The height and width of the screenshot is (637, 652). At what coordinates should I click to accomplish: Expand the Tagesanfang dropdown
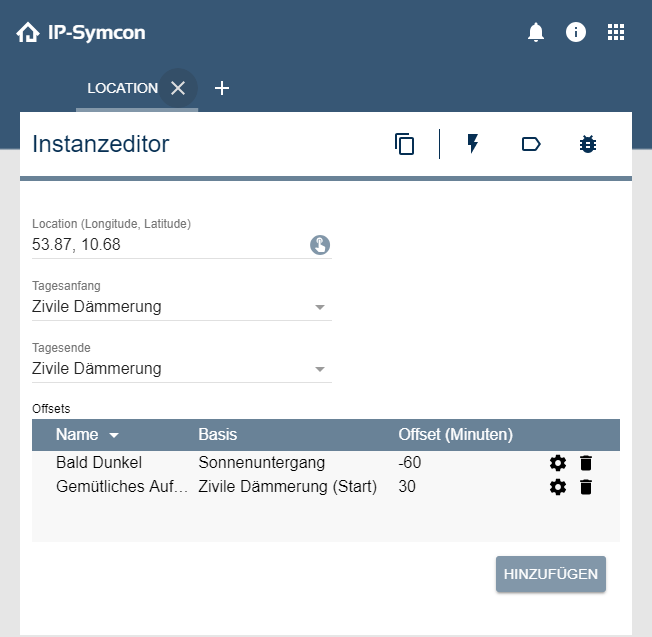pyautogui.click(x=320, y=307)
